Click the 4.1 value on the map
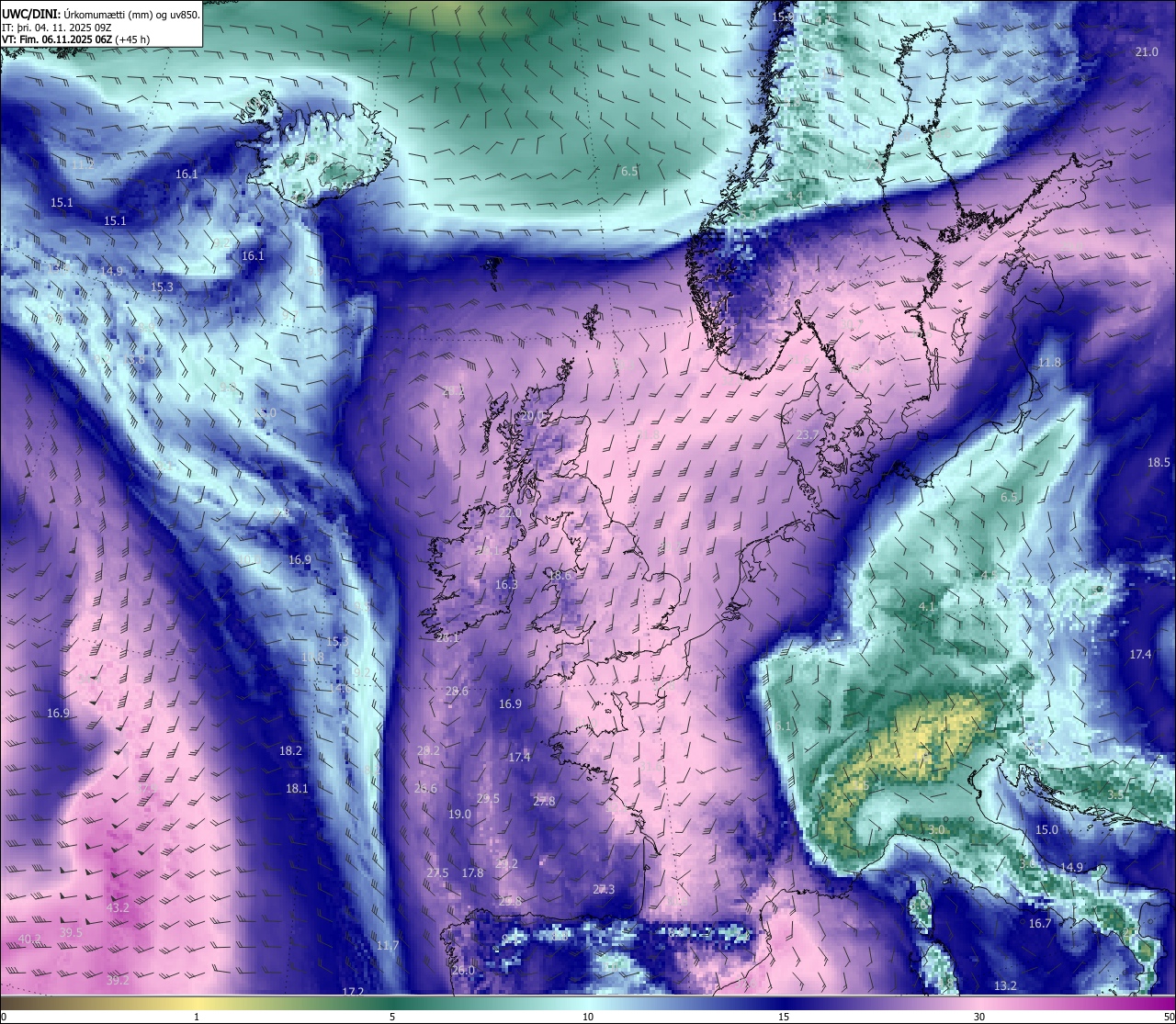Screen dimensions: 1176x1024 tap(927, 607)
